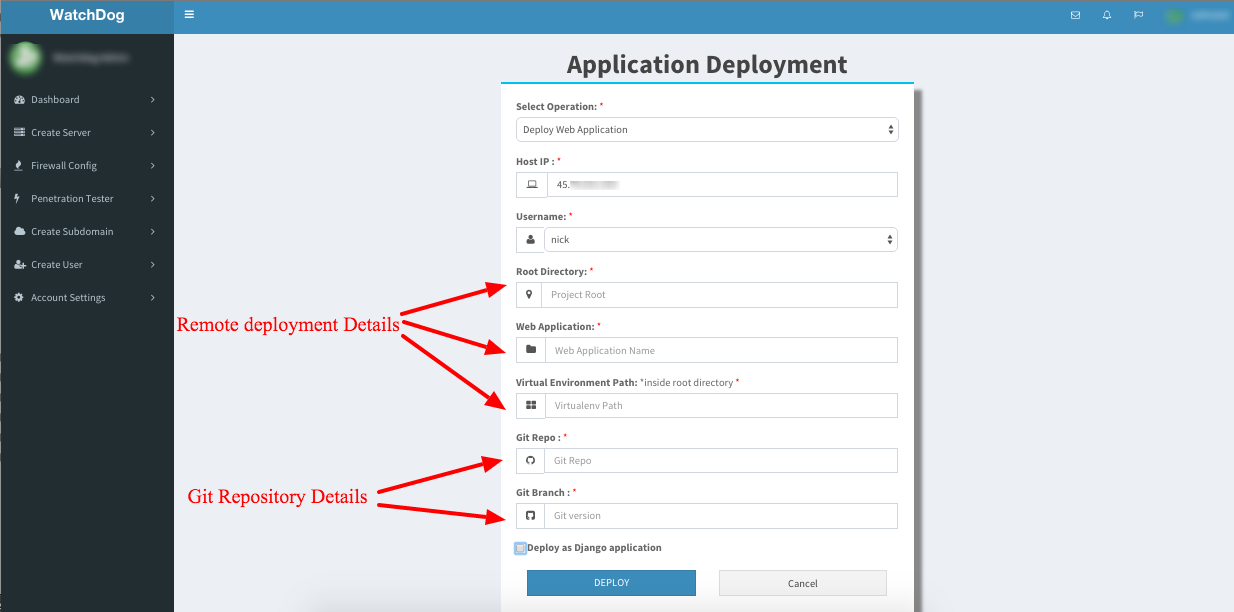Click the Create User person-plus icon
The image size is (1234, 612).
pyautogui.click(x=20, y=265)
